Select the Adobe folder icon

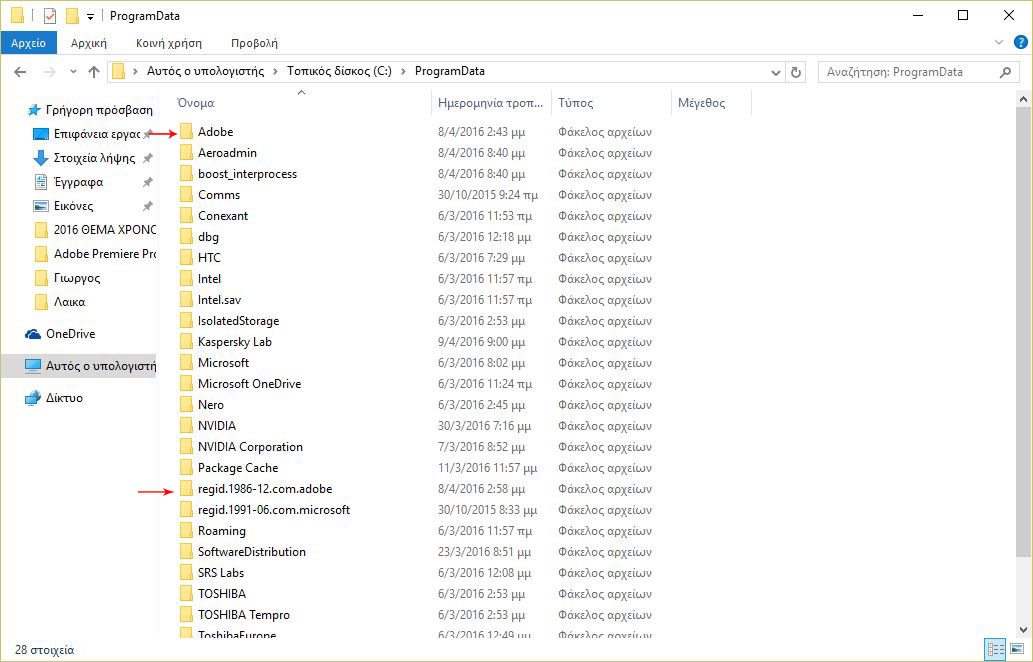[186, 132]
